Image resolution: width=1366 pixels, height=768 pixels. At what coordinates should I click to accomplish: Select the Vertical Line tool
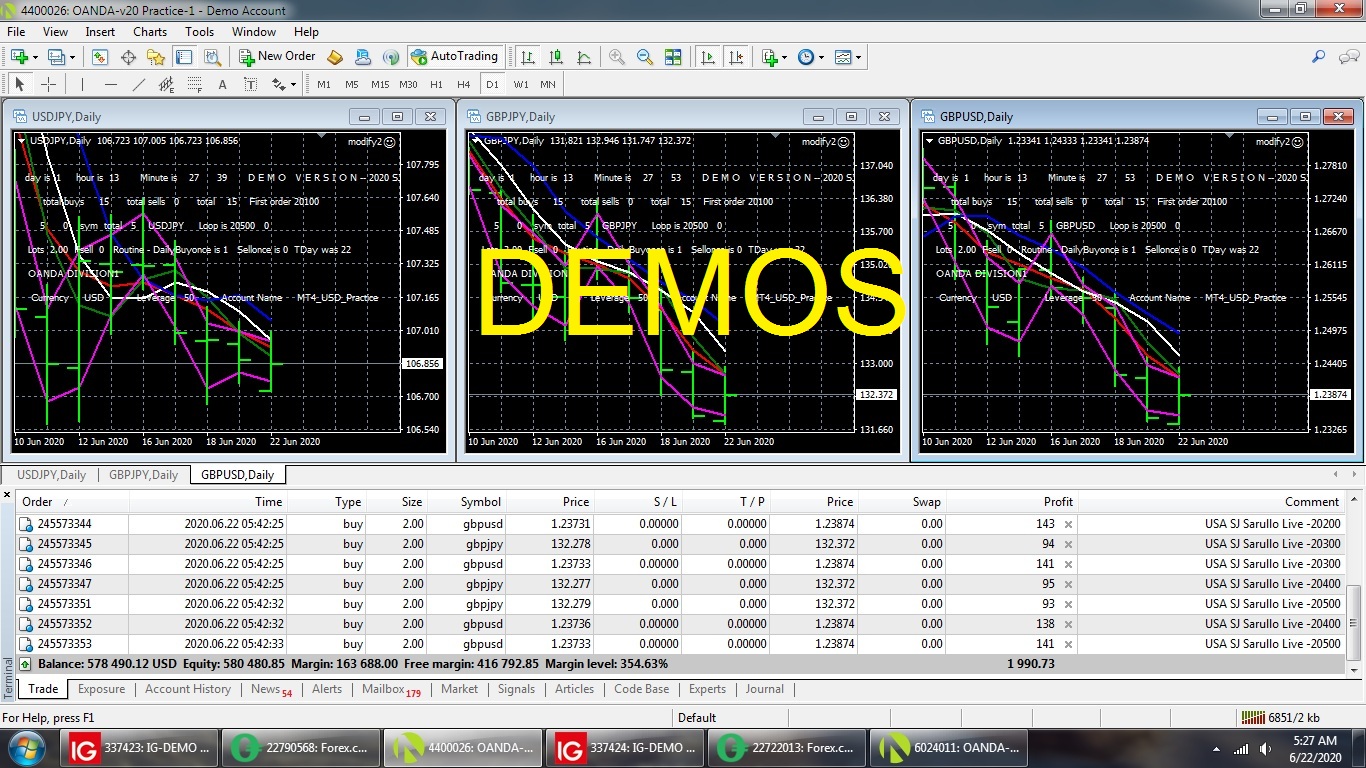pos(82,85)
